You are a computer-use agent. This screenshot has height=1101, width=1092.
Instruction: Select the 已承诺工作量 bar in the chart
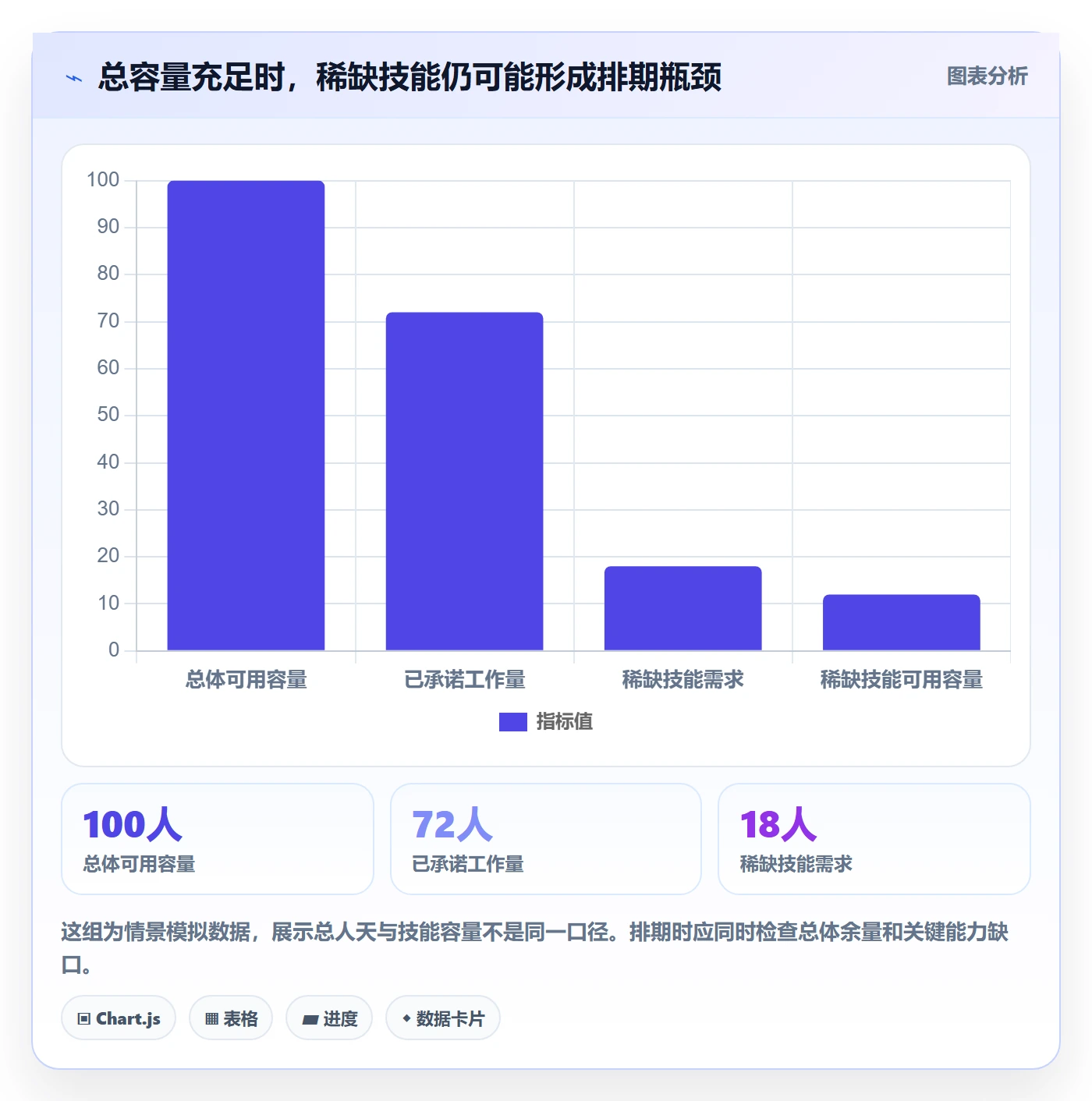coord(464,481)
